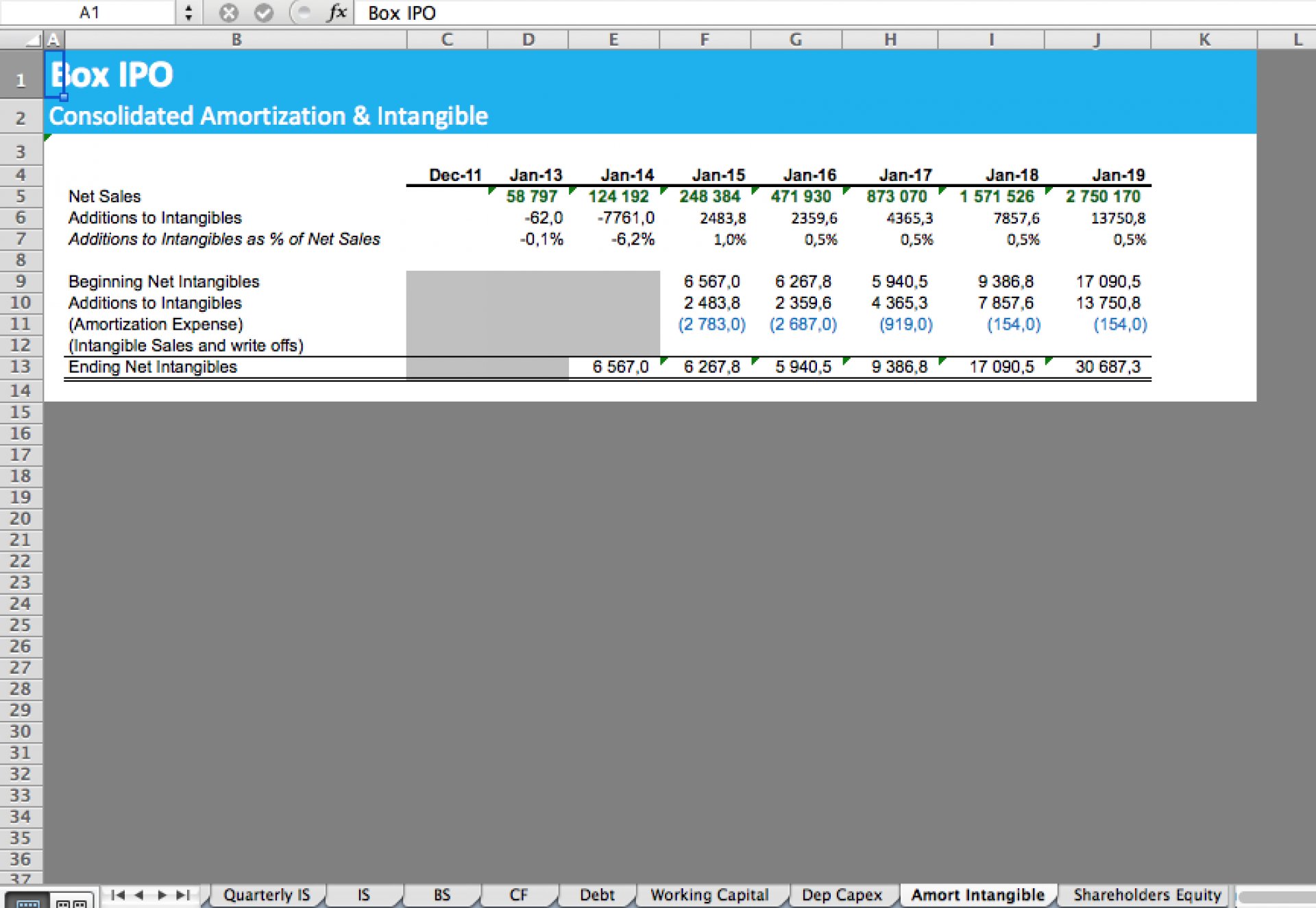Click 'Beginning Net Intangibles' row label
The height and width of the screenshot is (908, 1316).
point(164,282)
